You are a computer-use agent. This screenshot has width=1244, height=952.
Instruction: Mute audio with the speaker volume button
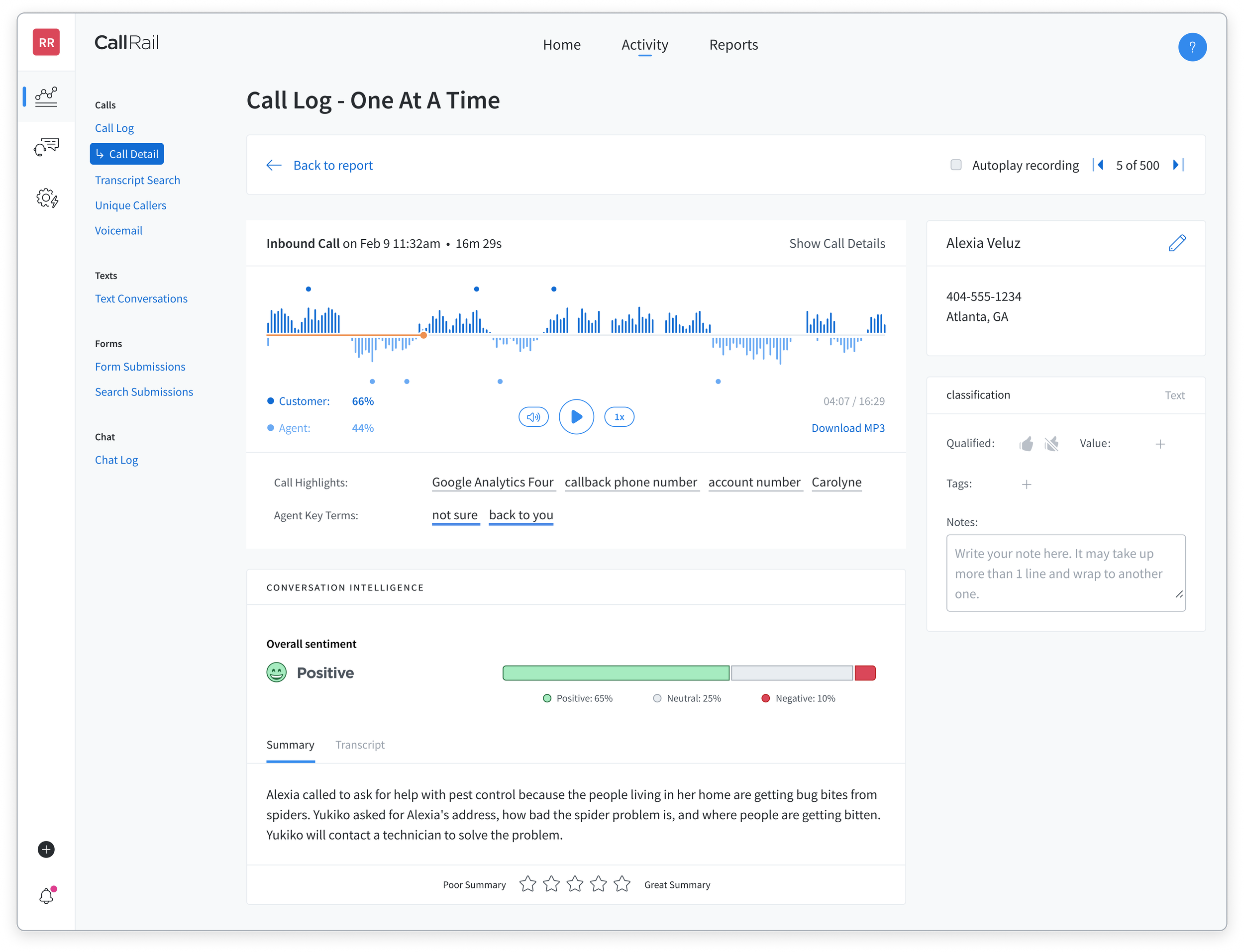(x=533, y=417)
